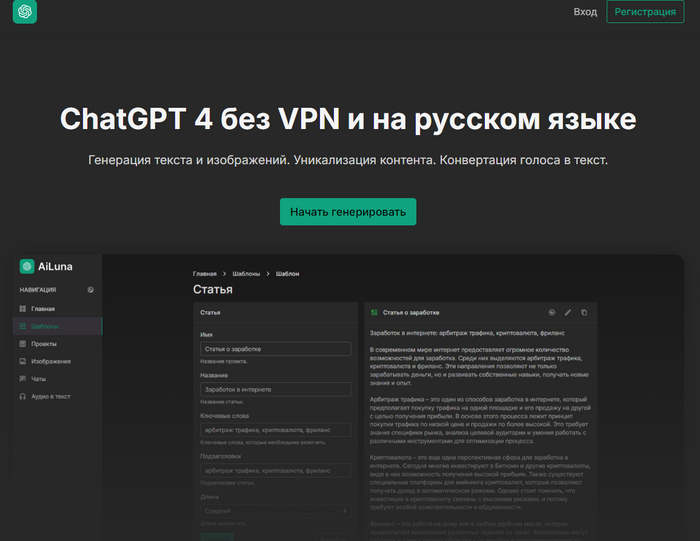This screenshot has height=541, width=700.
Task: Click the green logo in the page header
Action: coord(25,12)
